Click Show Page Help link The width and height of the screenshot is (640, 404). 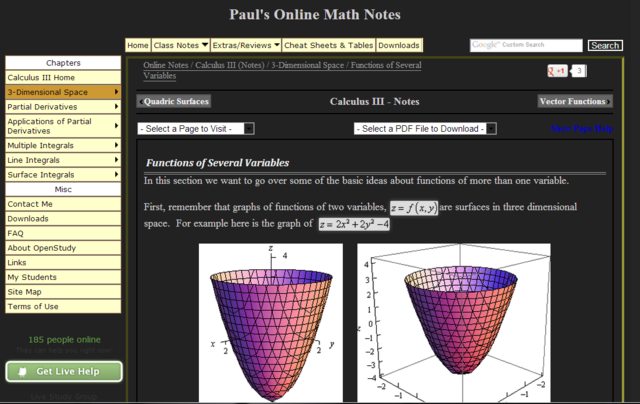click(x=582, y=129)
